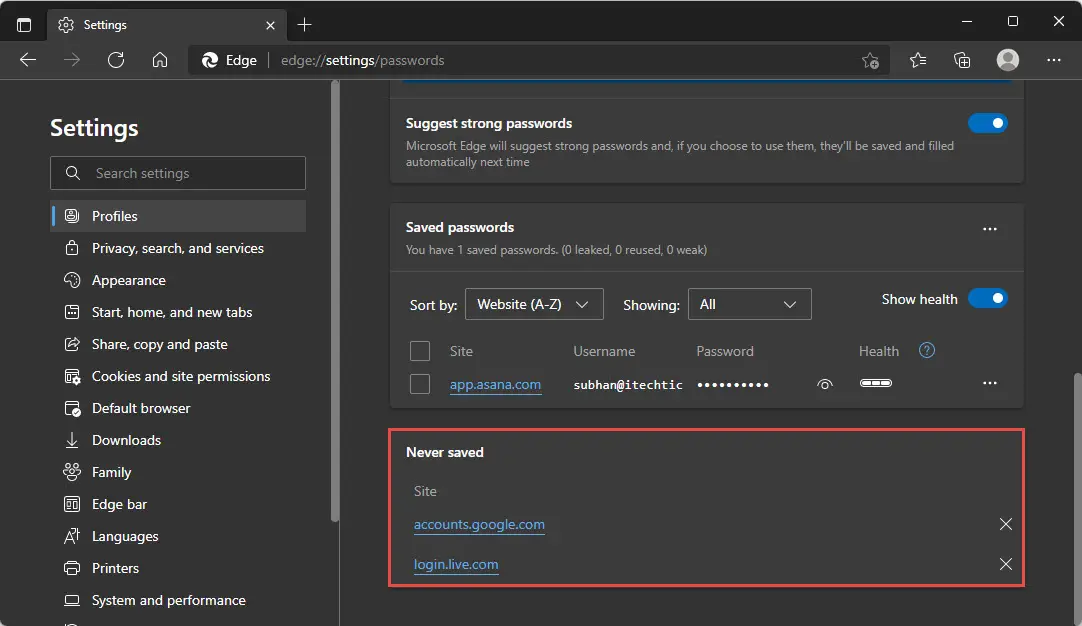
Task: Open Printers settings section
Action: (178, 568)
